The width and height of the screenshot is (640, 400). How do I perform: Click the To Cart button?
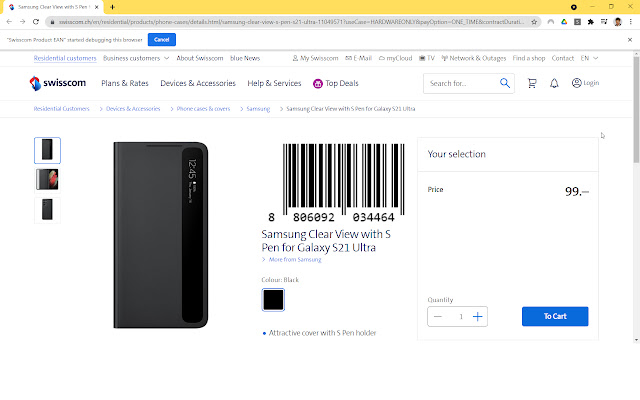click(x=555, y=316)
